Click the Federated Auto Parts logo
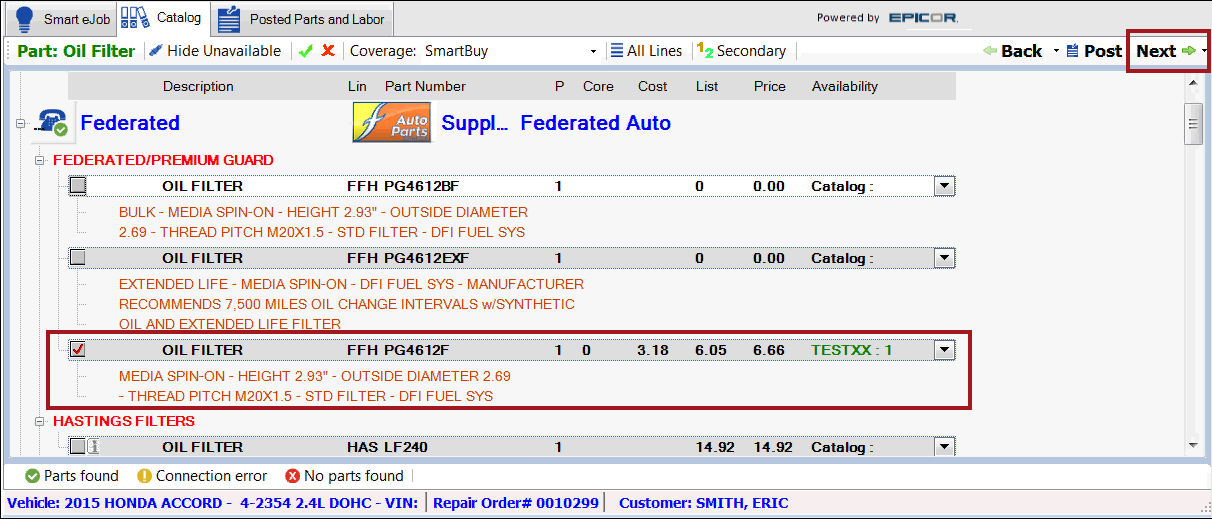The height and width of the screenshot is (519, 1212). point(392,121)
